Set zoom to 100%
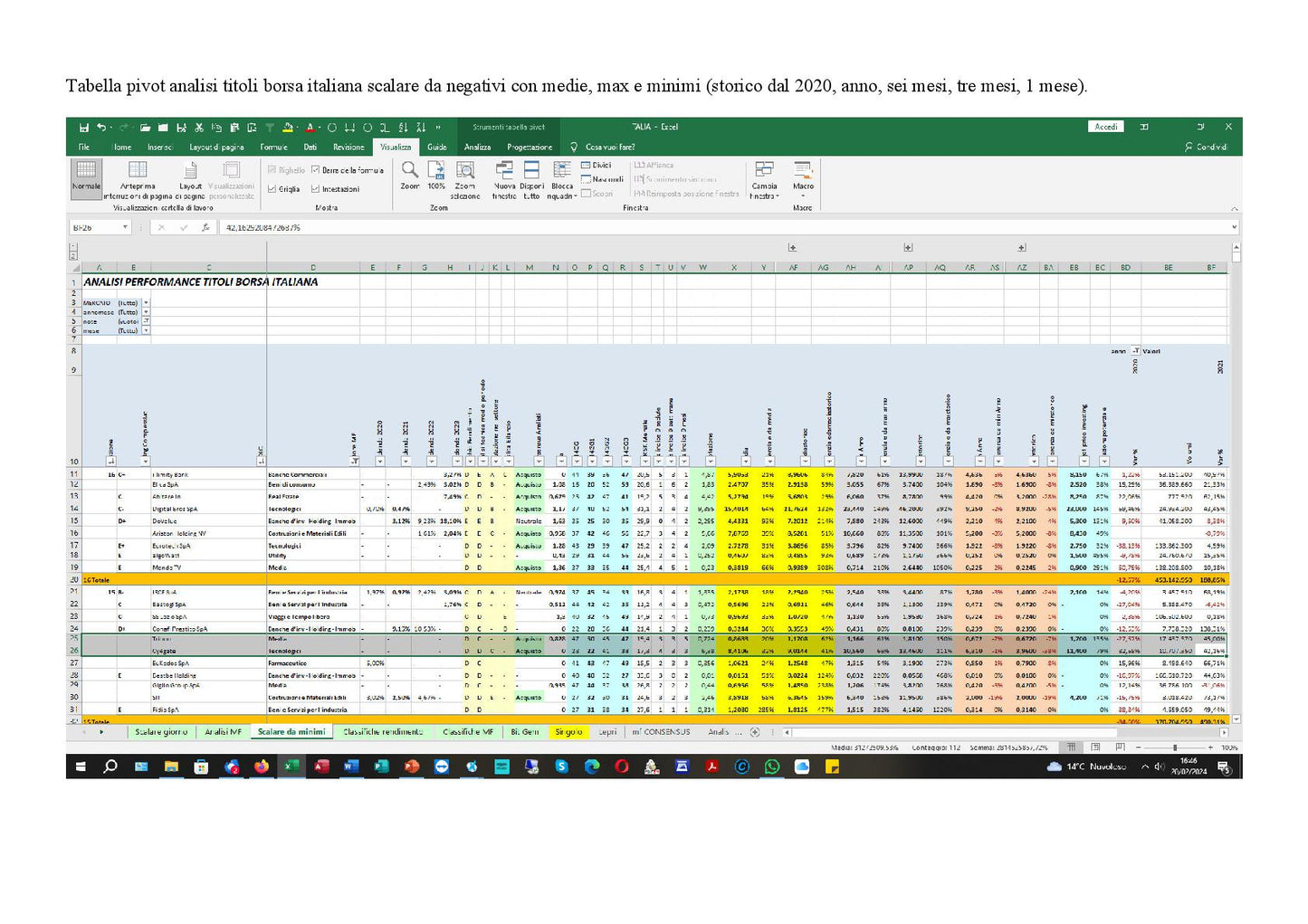The image size is (1308, 924). [x=436, y=176]
